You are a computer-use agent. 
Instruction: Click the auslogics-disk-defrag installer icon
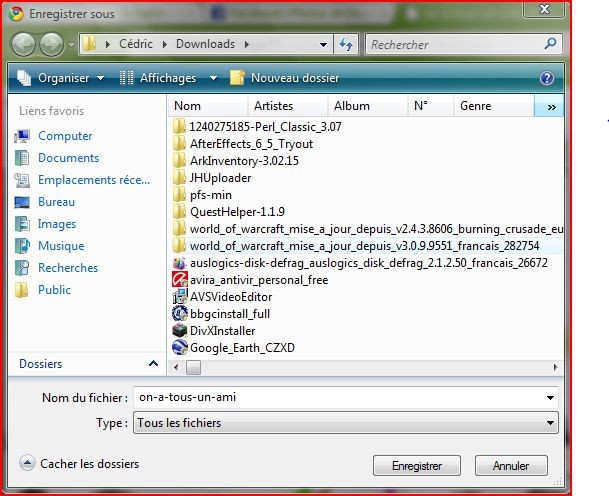point(180,263)
